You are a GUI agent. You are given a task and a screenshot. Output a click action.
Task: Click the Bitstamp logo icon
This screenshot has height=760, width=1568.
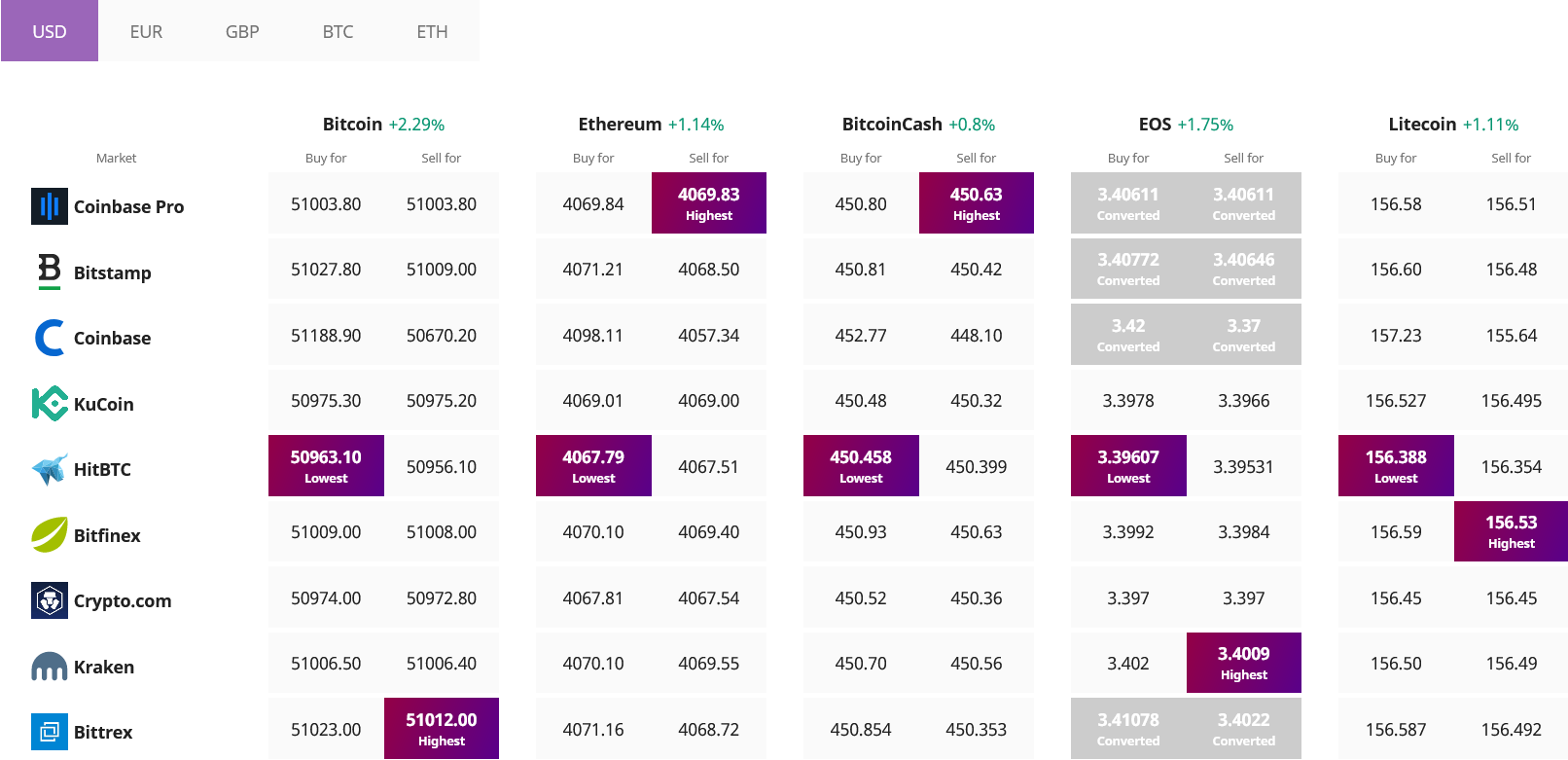50,271
